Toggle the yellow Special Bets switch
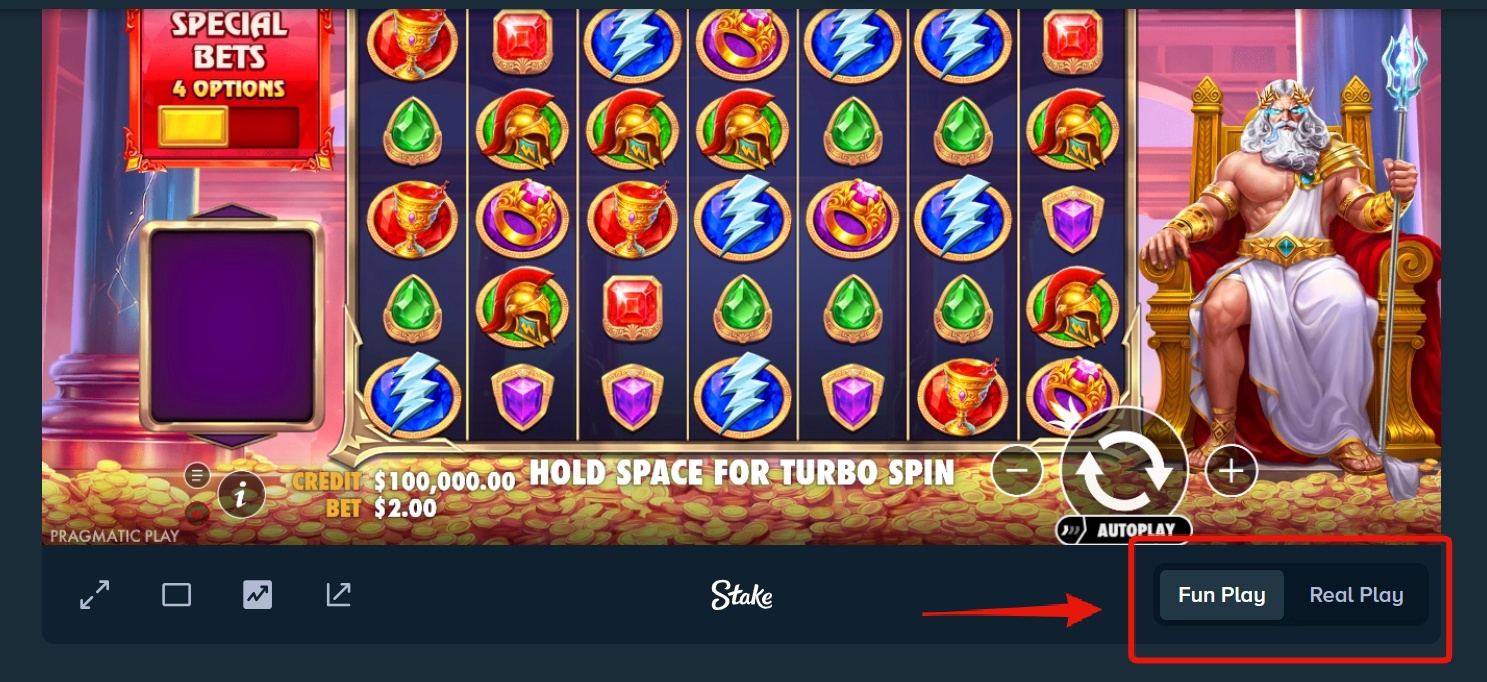Image resolution: width=1487 pixels, height=682 pixels. pyautogui.click(x=229, y=127)
